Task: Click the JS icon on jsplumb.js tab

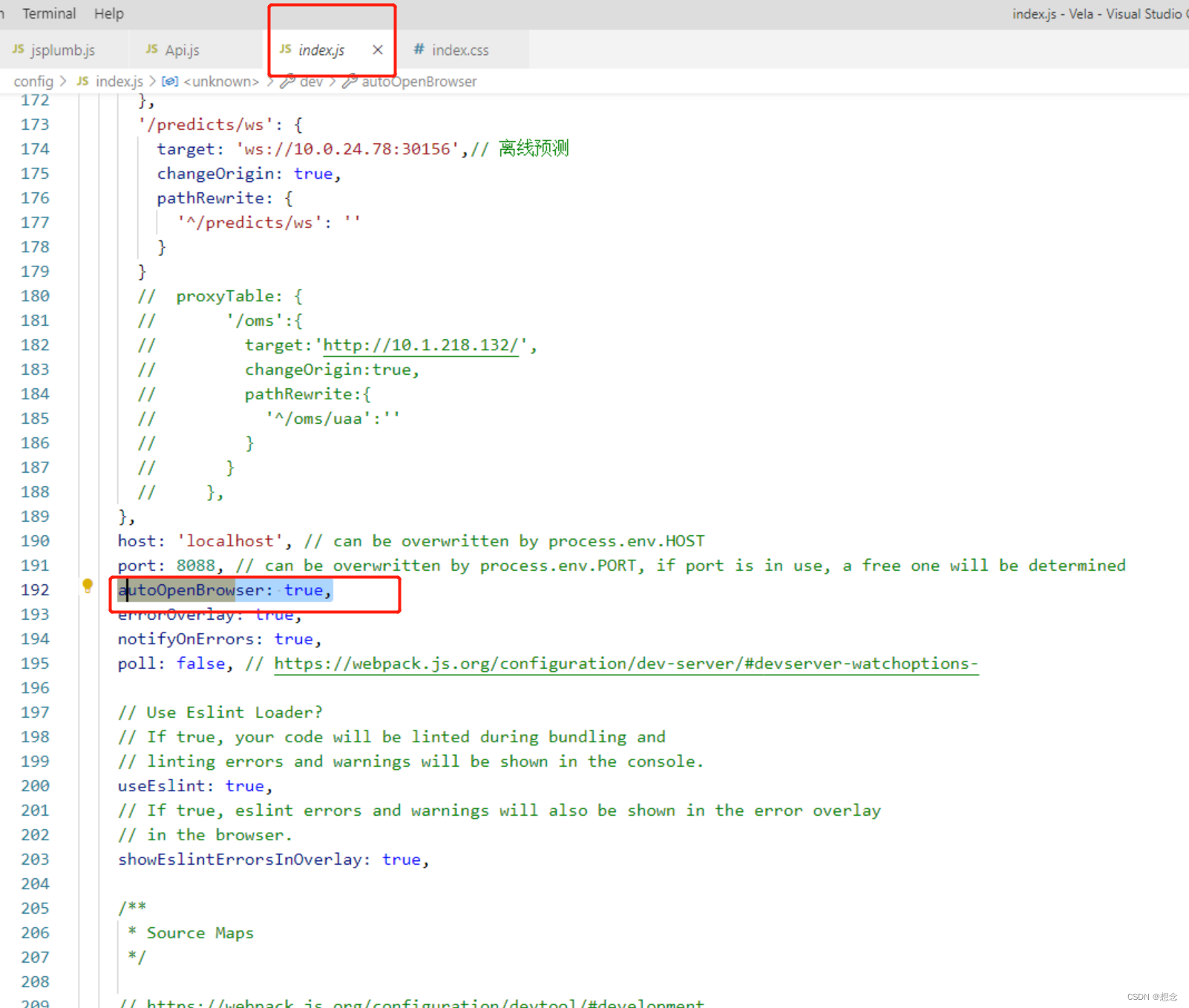Action: [18, 49]
